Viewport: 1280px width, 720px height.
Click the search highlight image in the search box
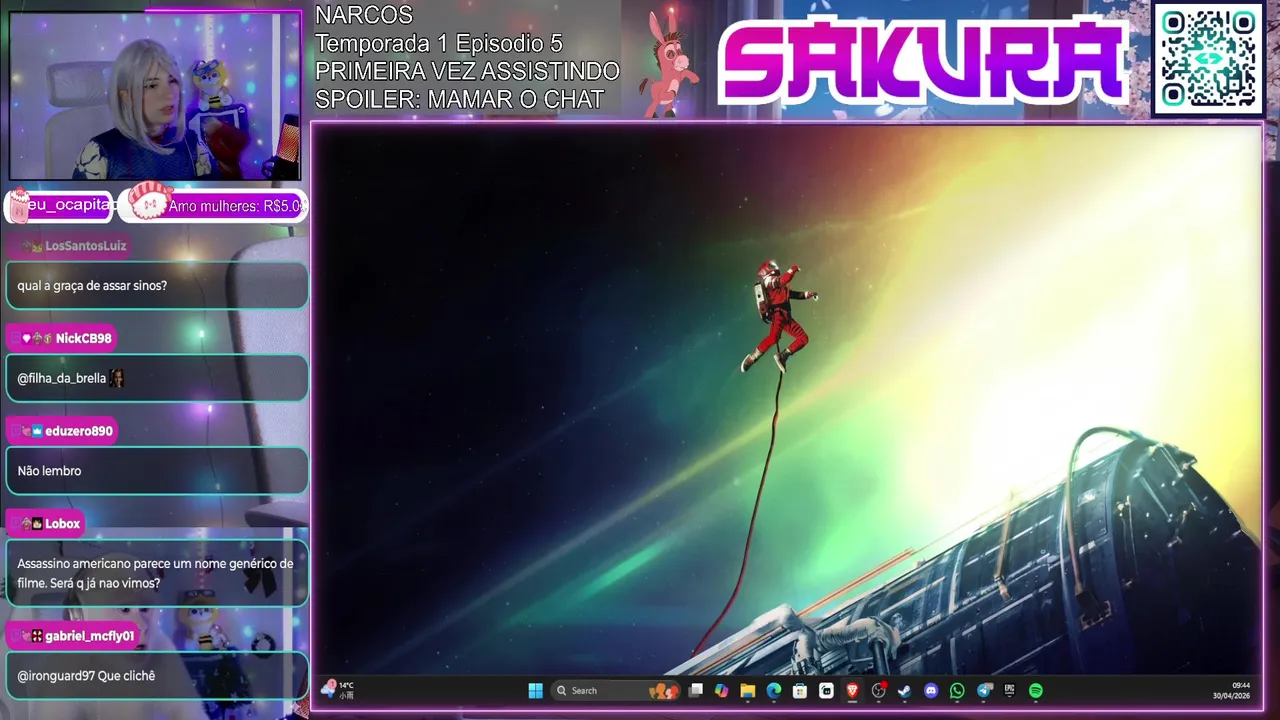(663, 690)
